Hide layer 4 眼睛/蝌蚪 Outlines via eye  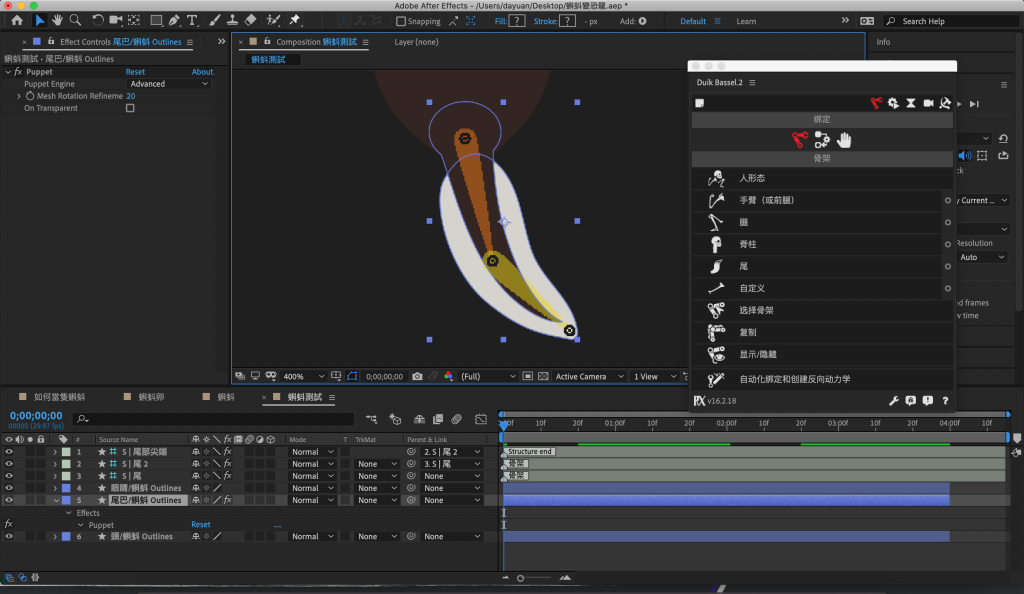pos(9,488)
